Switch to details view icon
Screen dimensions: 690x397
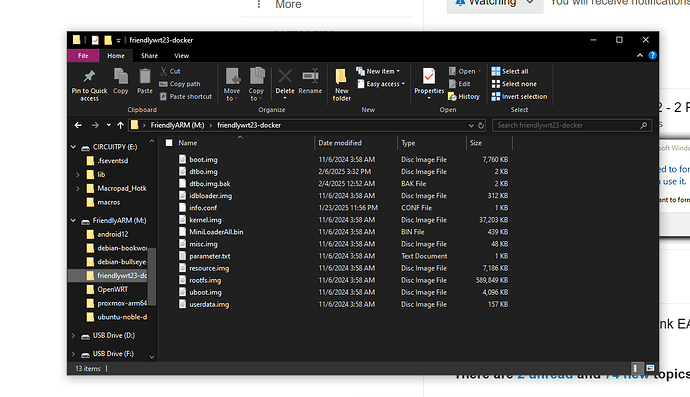click(x=636, y=368)
